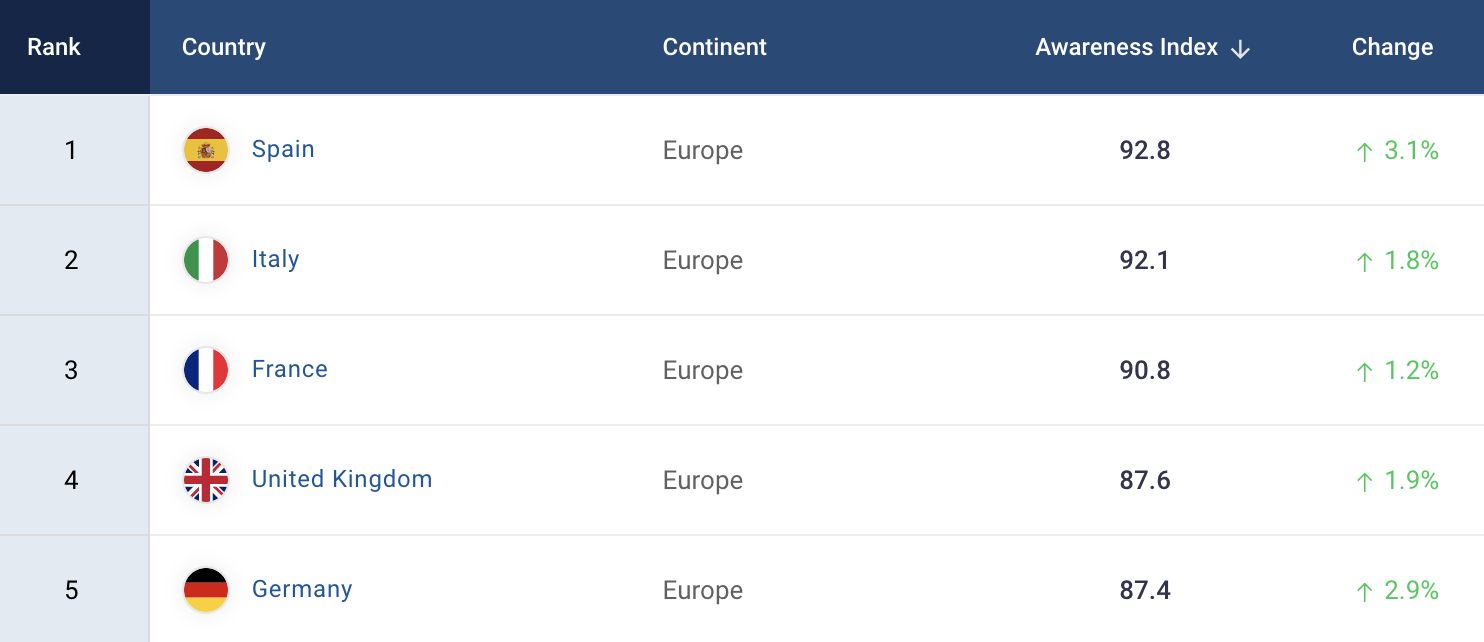
Task: Click the green up arrow for Spain
Action: pyautogui.click(x=1364, y=152)
